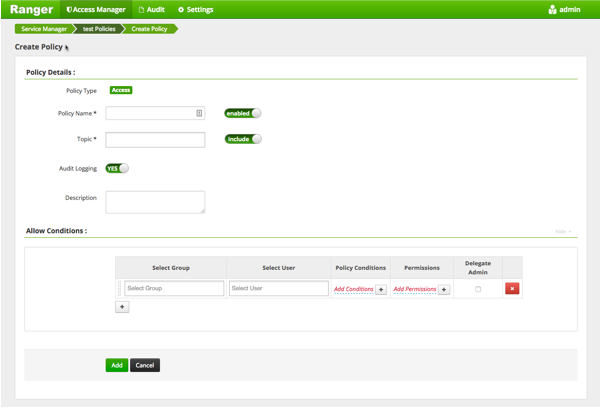The width and height of the screenshot is (600, 409).
Task: Go to test Policies breadcrumb
Action: (x=101, y=29)
